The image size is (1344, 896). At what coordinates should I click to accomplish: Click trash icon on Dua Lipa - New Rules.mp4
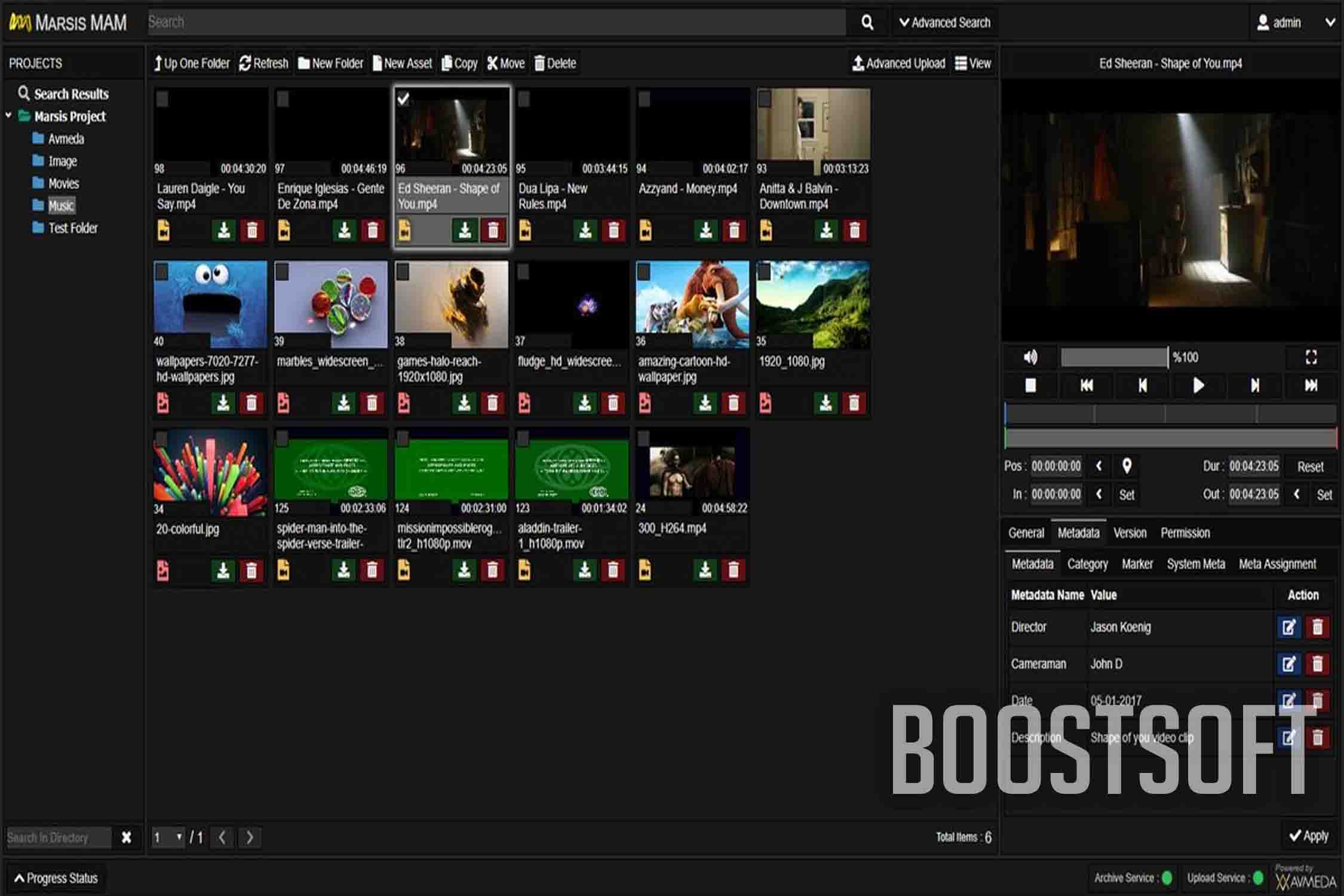[x=613, y=231]
